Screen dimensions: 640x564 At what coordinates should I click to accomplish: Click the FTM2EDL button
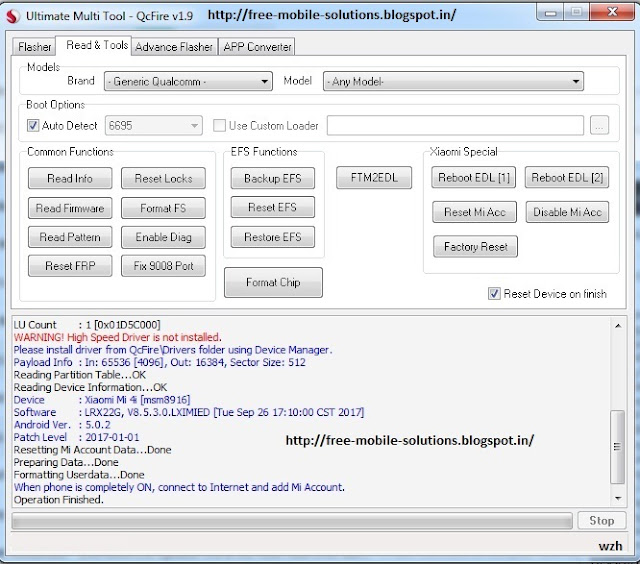(x=374, y=178)
